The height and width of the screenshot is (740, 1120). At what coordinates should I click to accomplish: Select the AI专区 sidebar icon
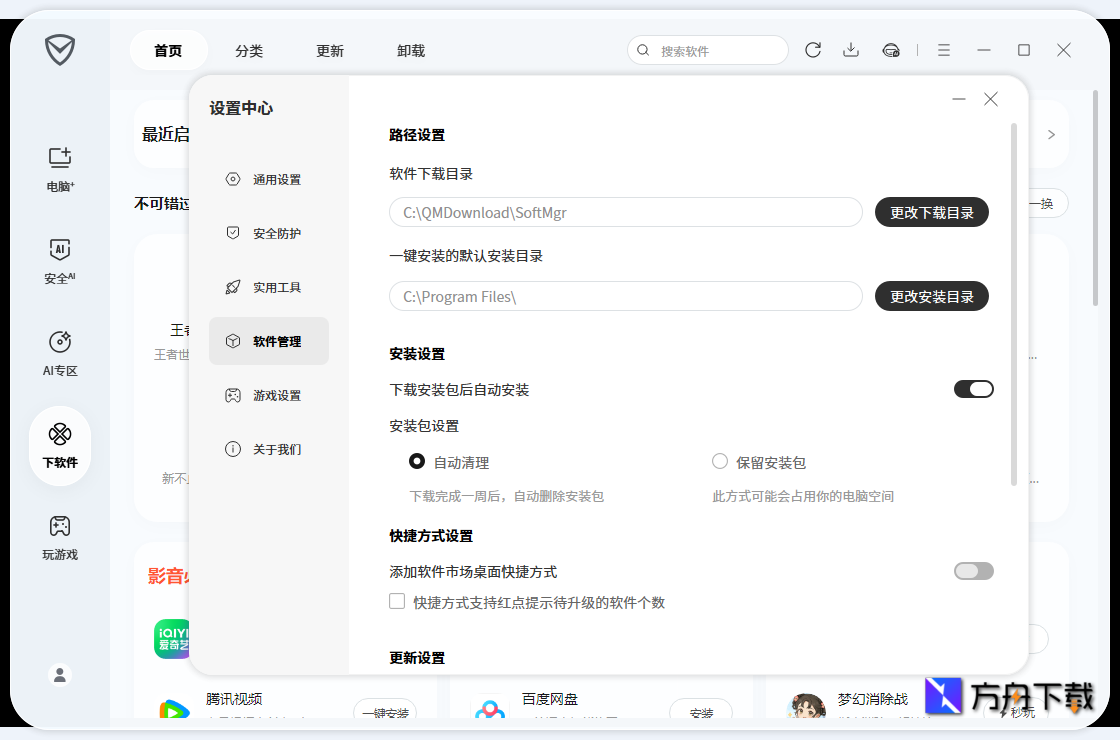click(59, 350)
